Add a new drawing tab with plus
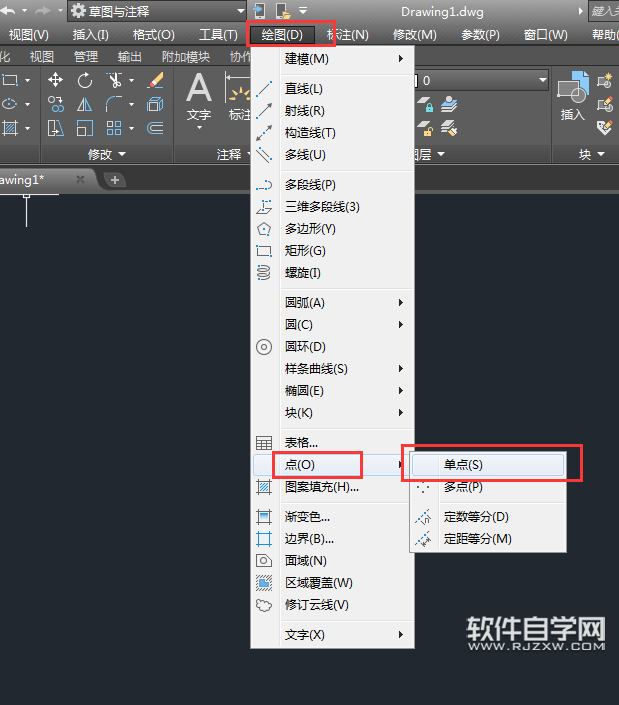The image size is (619, 705). point(115,180)
